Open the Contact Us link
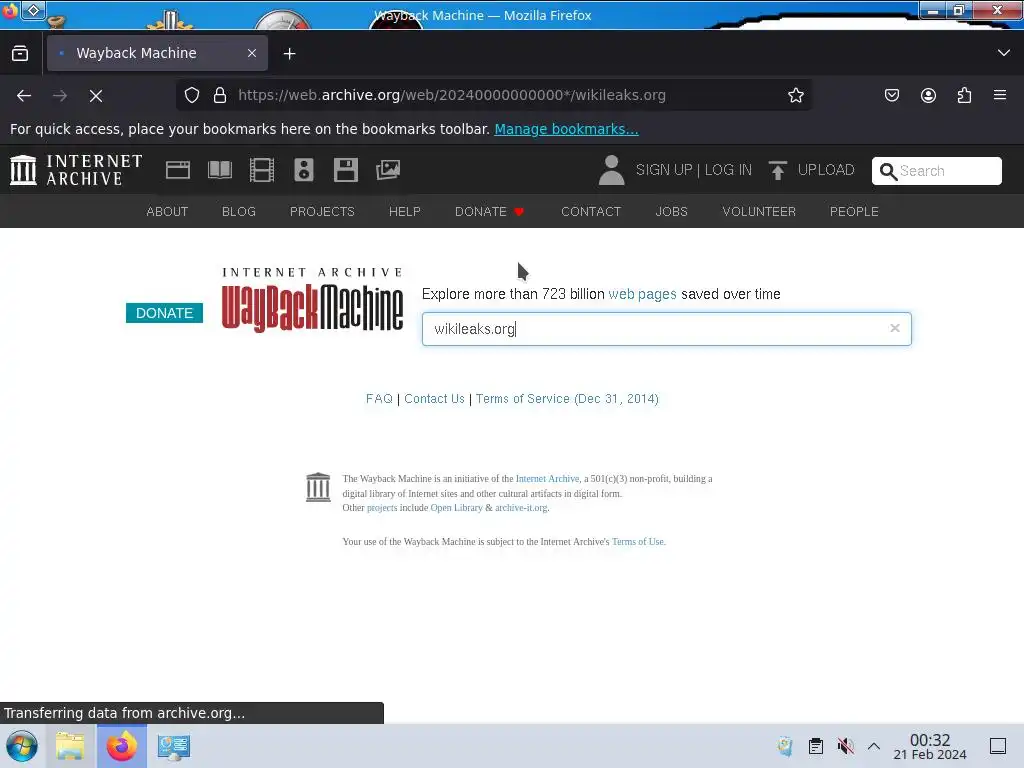 (434, 398)
